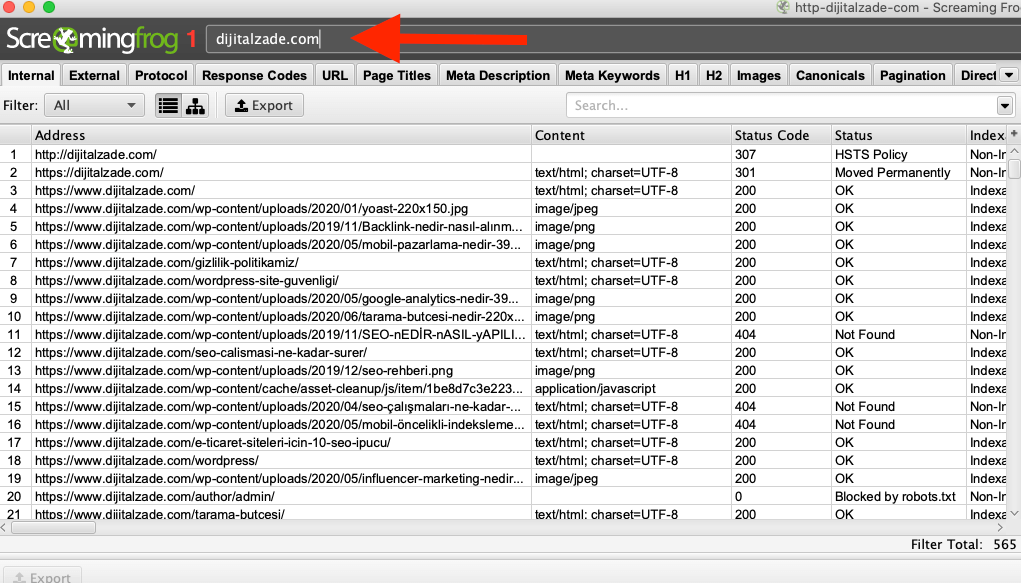Viewport: 1021px width, 583px height.
Task: Switch to list view icon
Action: tap(168, 106)
